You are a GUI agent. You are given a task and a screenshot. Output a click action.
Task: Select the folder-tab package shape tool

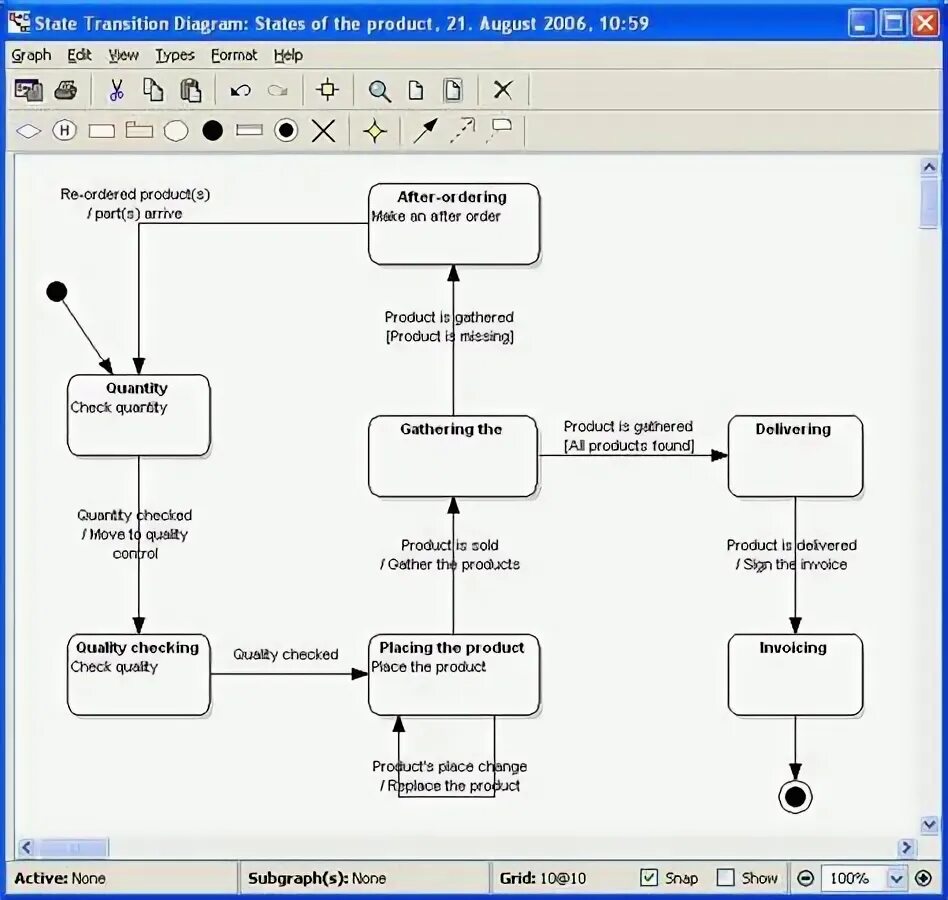click(x=139, y=130)
